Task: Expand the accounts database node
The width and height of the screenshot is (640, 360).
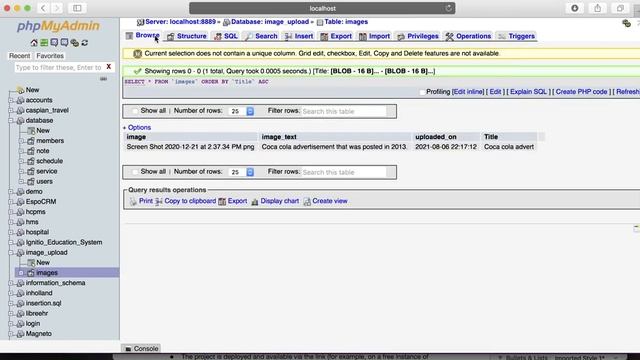Action: 11,100
